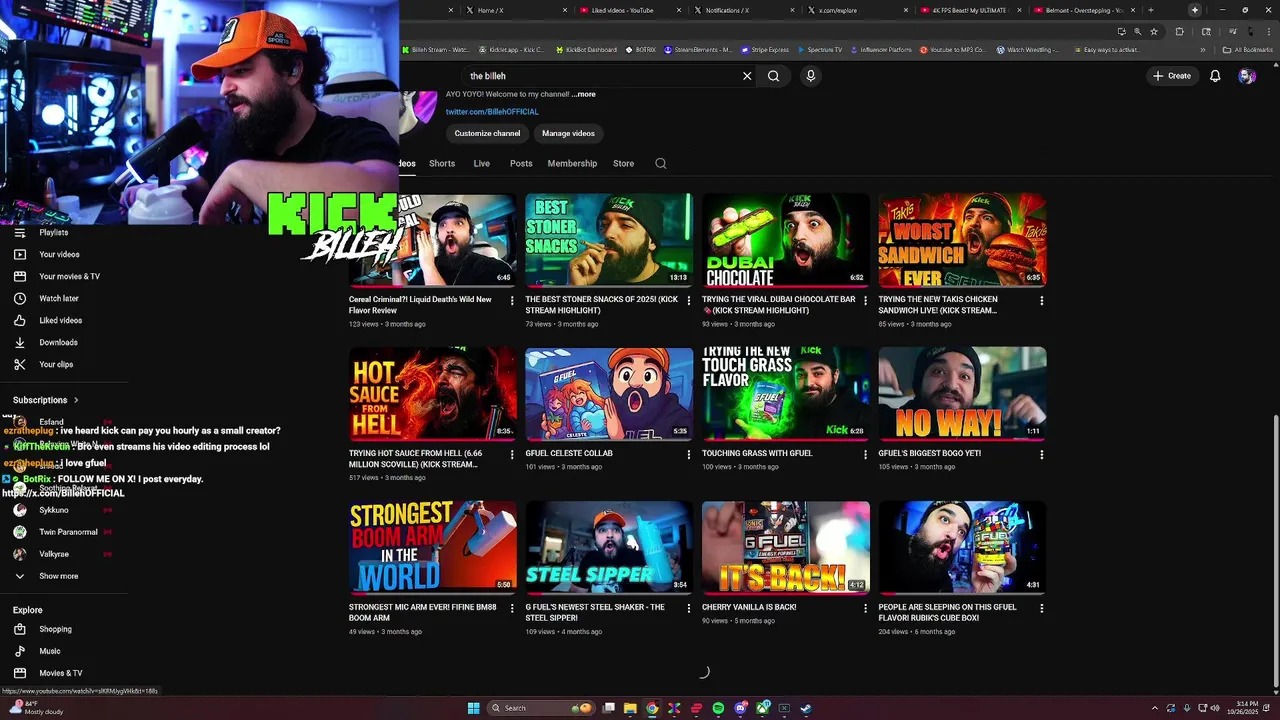Search within the channel using the magnifier icon
Image resolution: width=1280 pixels, height=720 pixels.
pyautogui.click(x=660, y=163)
